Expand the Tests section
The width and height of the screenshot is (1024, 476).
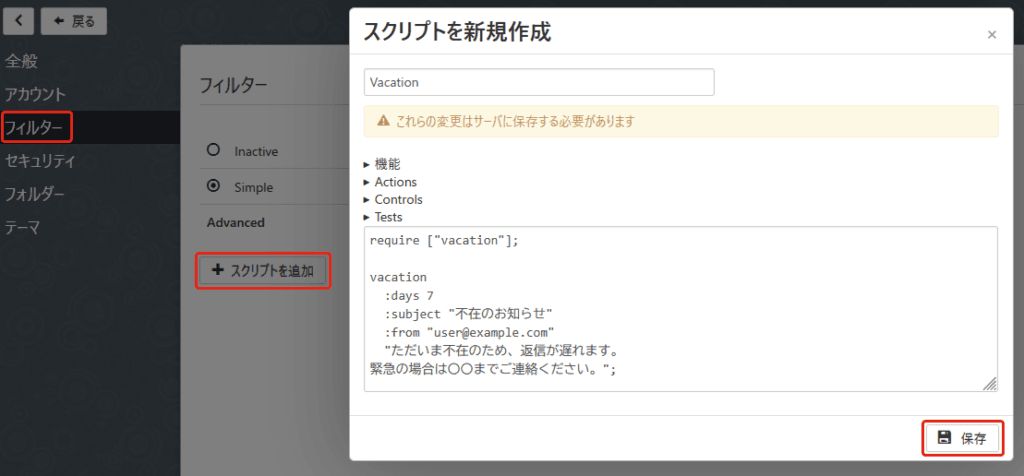[x=388, y=216]
